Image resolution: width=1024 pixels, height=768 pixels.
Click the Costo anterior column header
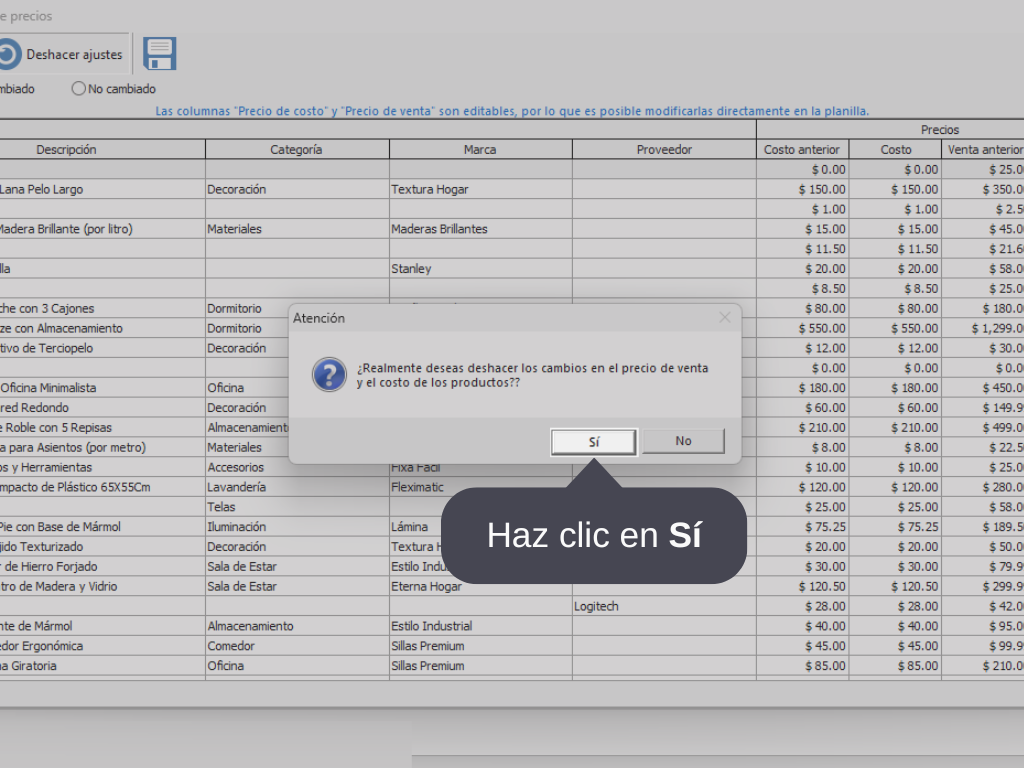pos(802,150)
